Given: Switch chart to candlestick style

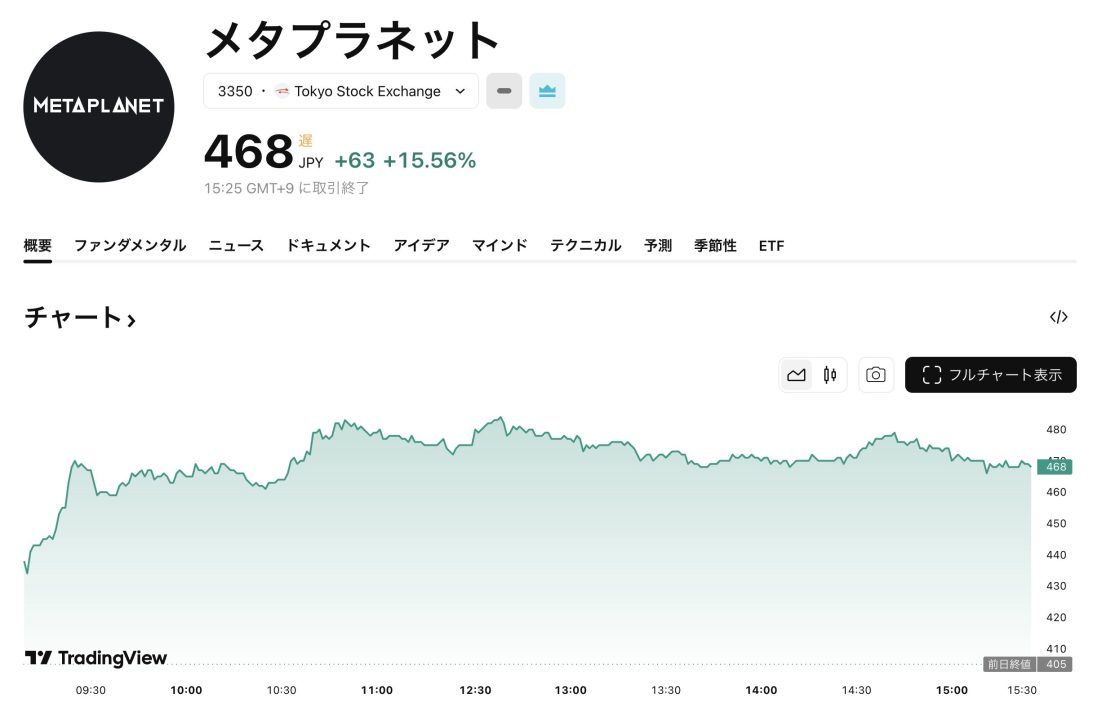Looking at the screenshot, I should 830,375.
